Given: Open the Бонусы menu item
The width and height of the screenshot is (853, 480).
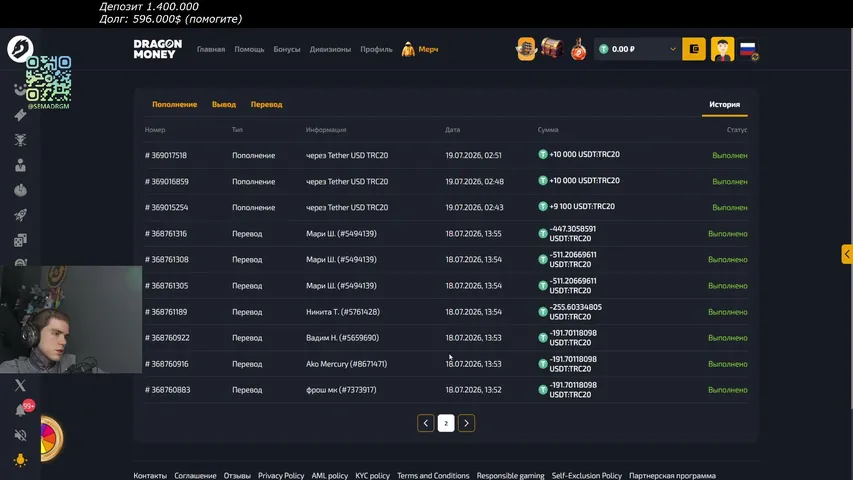Looking at the screenshot, I should click(x=287, y=49).
